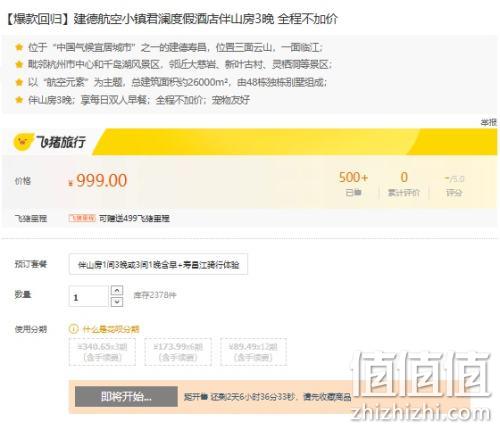The height and width of the screenshot is (430, 500).
Task: View the 500+ 已售 sold count
Action: pos(353,183)
